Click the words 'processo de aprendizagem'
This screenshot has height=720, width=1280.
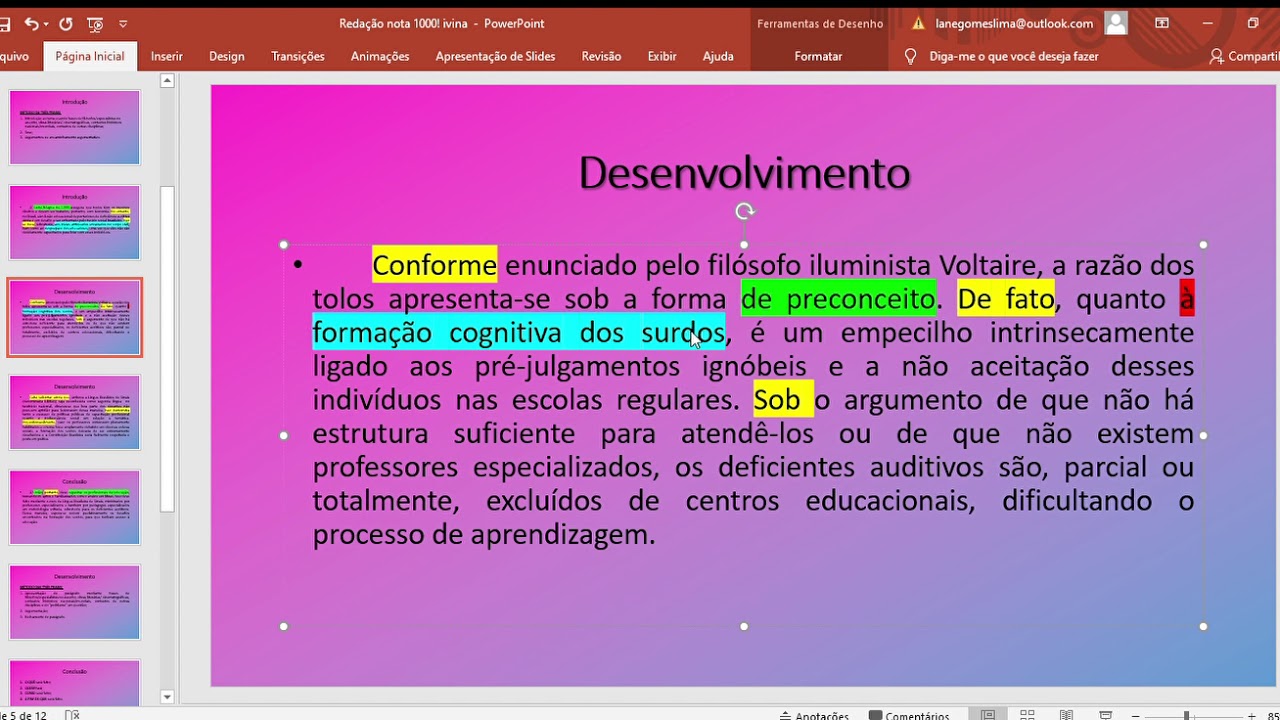pyautogui.click(x=480, y=534)
